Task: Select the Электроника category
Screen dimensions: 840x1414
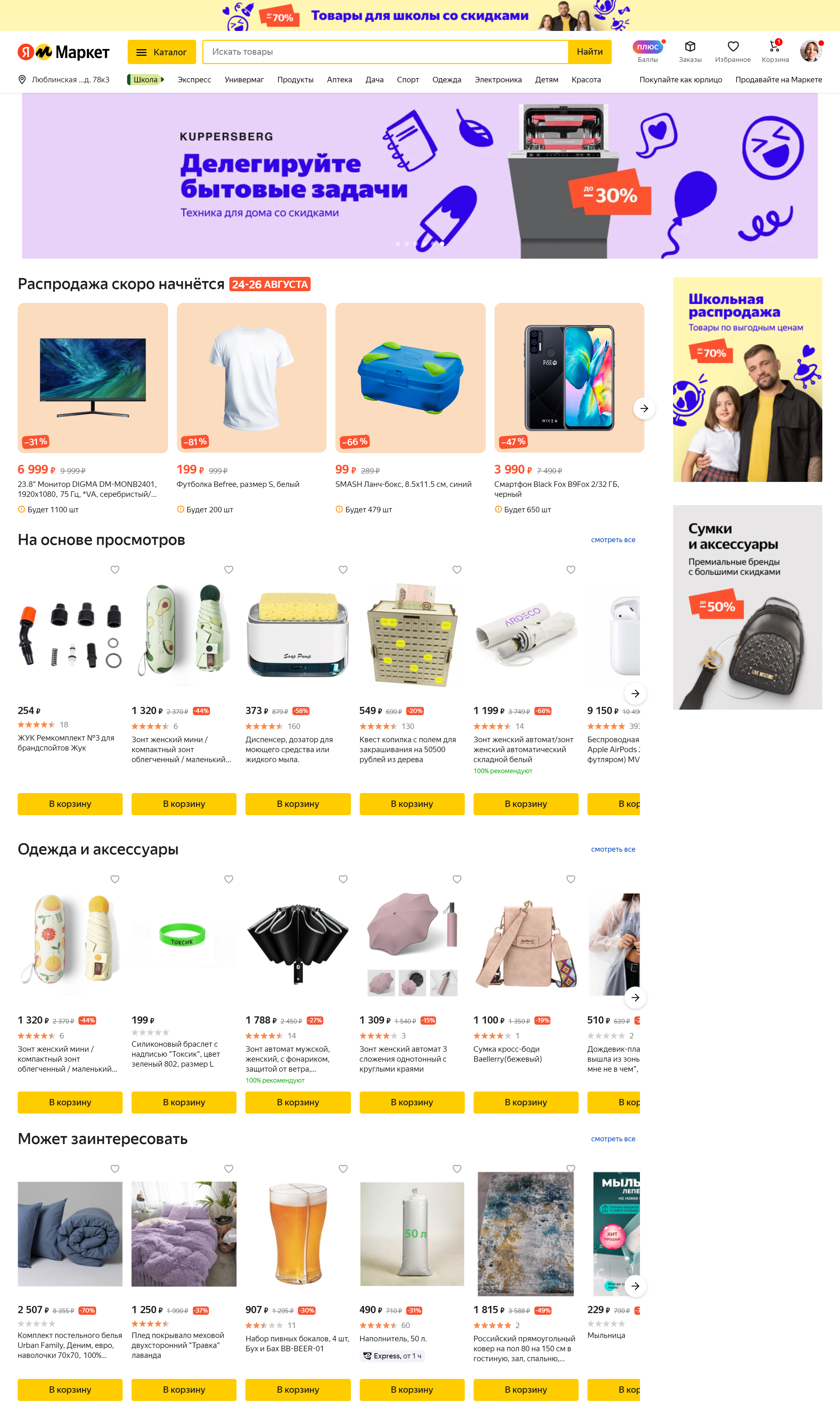Action: (498, 80)
